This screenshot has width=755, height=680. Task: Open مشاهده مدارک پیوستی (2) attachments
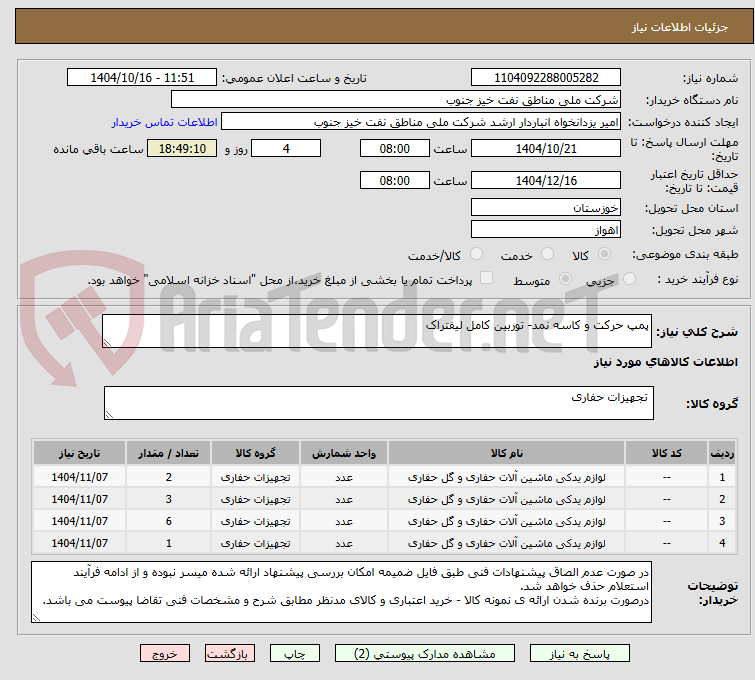point(424,654)
